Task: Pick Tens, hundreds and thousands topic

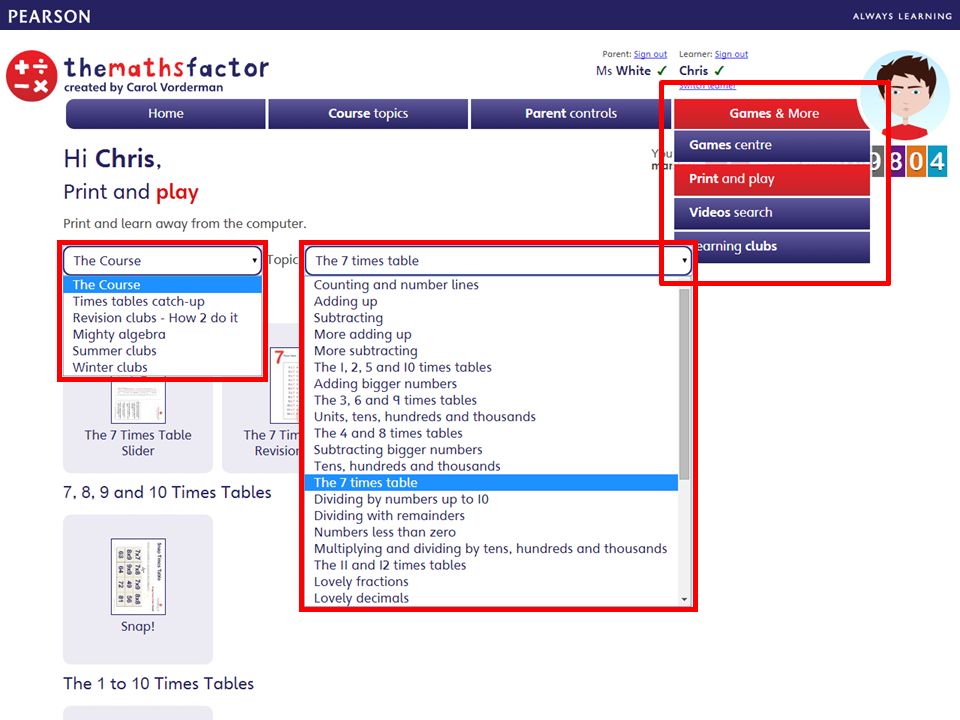Action: (492, 467)
